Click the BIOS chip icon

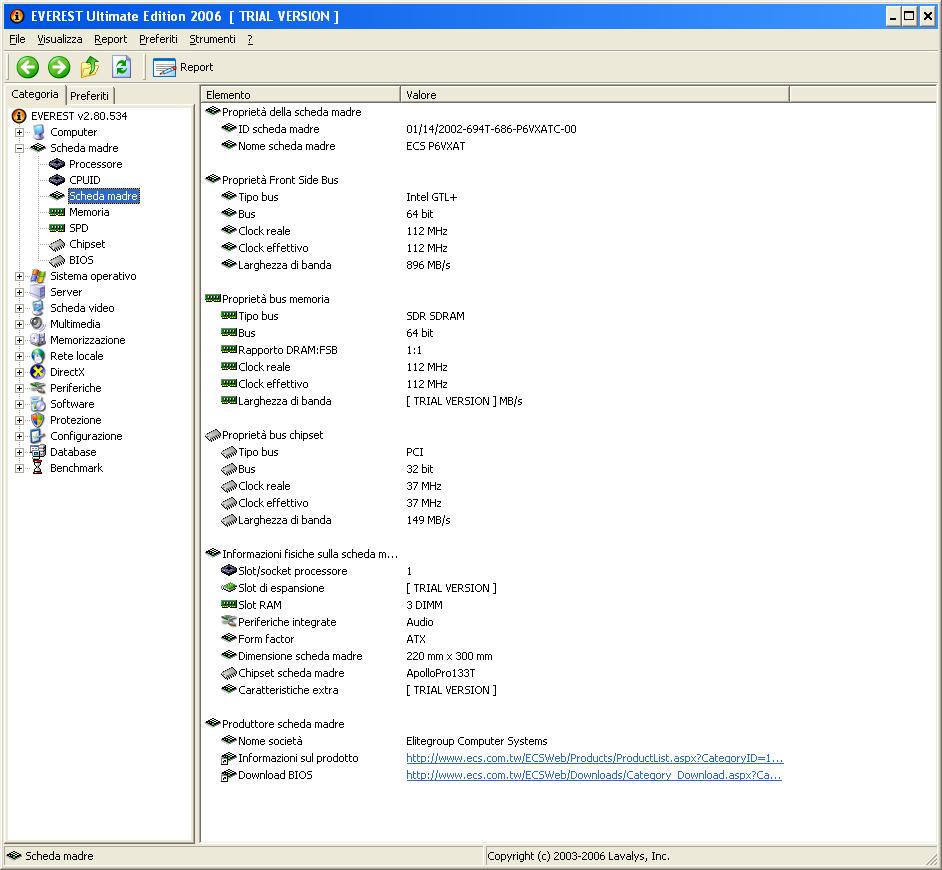(57, 260)
